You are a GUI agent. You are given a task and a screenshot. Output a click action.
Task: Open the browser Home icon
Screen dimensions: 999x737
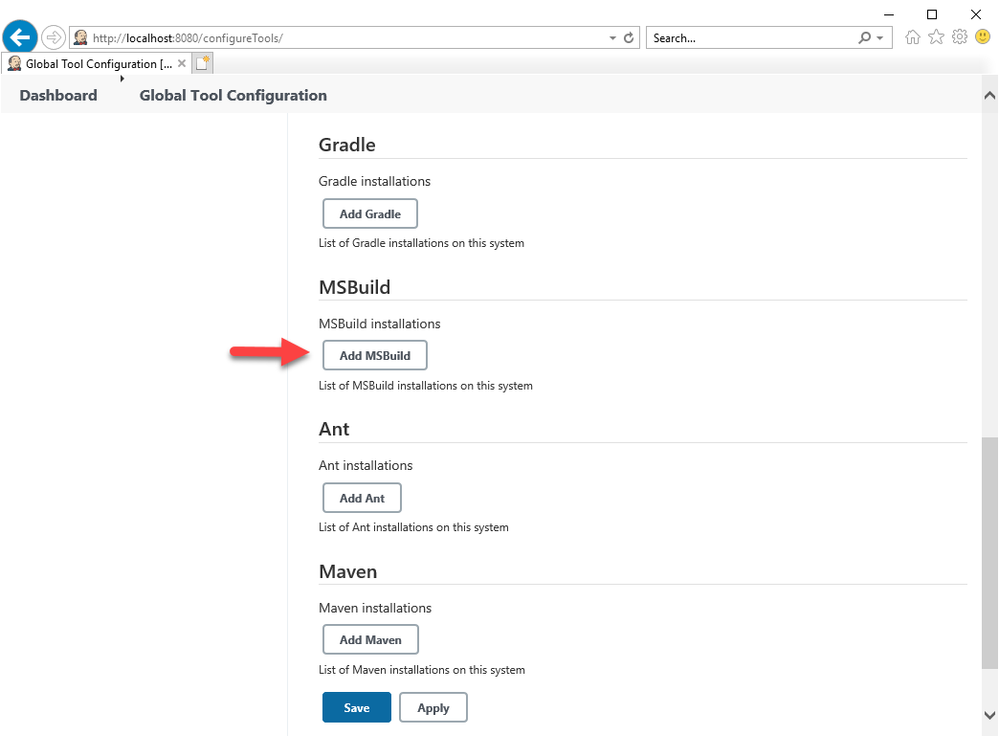click(x=912, y=37)
